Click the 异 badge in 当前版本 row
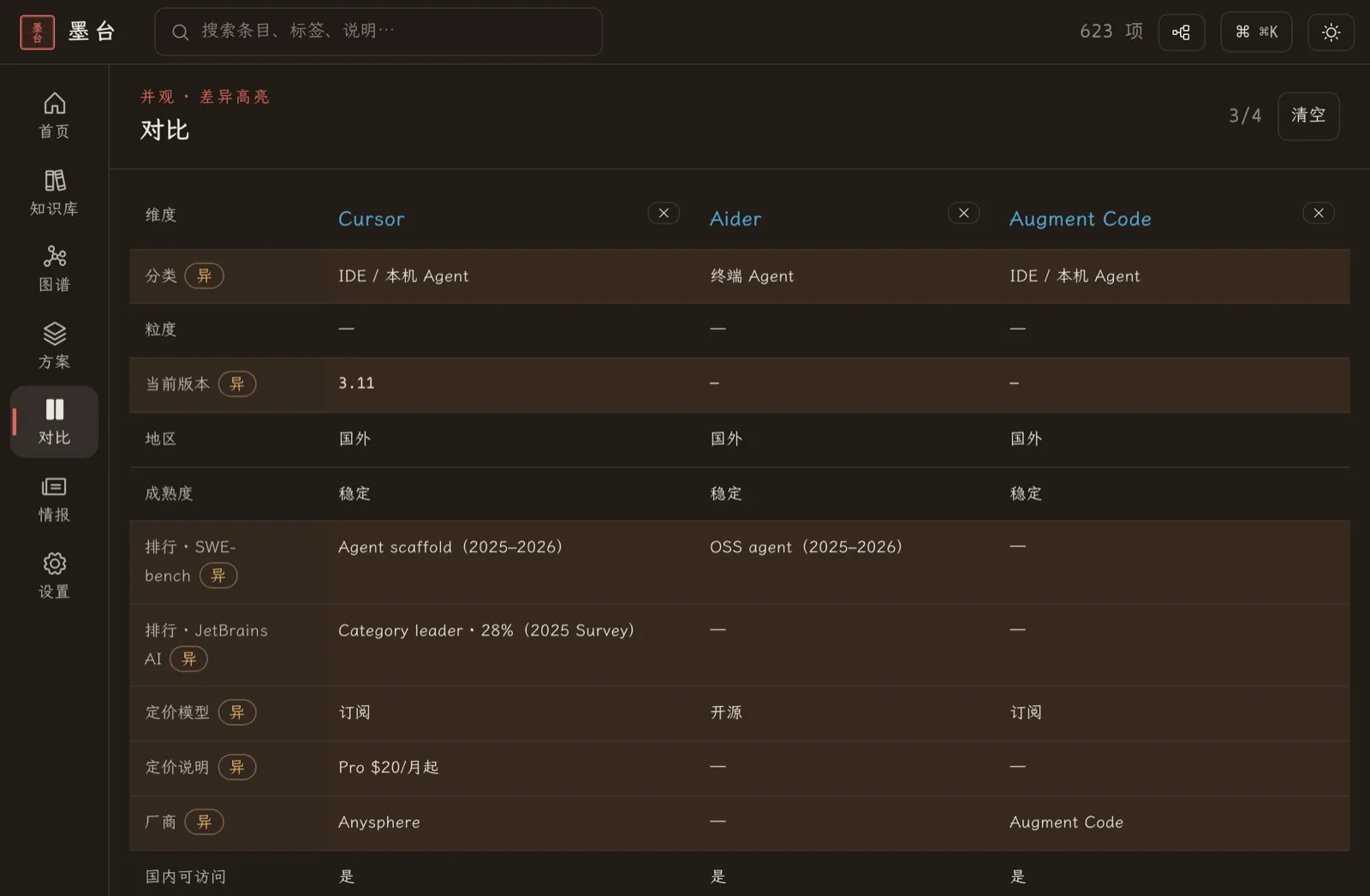Image resolution: width=1370 pixels, height=896 pixels. [237, 383]
